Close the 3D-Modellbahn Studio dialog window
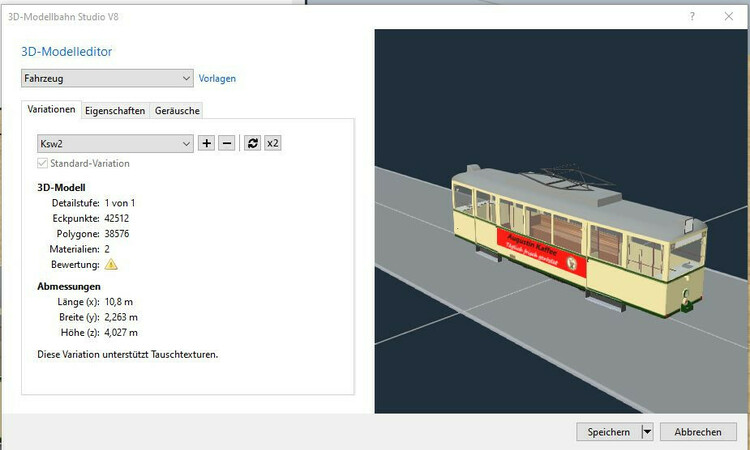 click(728, 17)
